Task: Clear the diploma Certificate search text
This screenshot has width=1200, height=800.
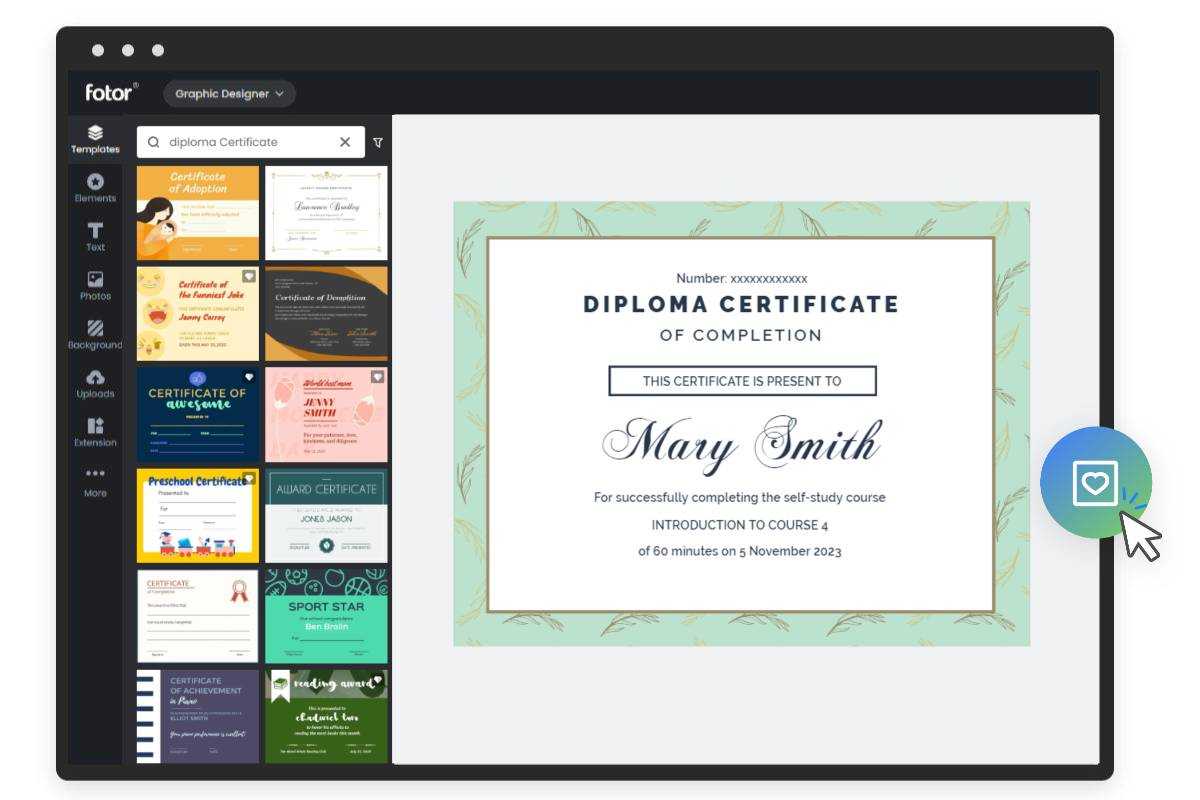Action: pyautogui.click(x=345, y=142)
